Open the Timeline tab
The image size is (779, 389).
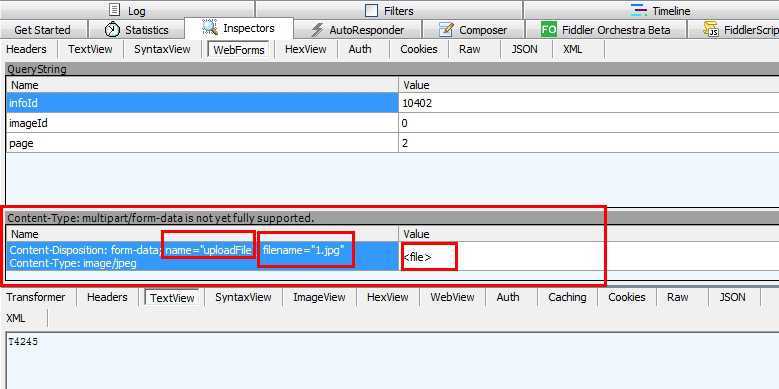[651, 10]
